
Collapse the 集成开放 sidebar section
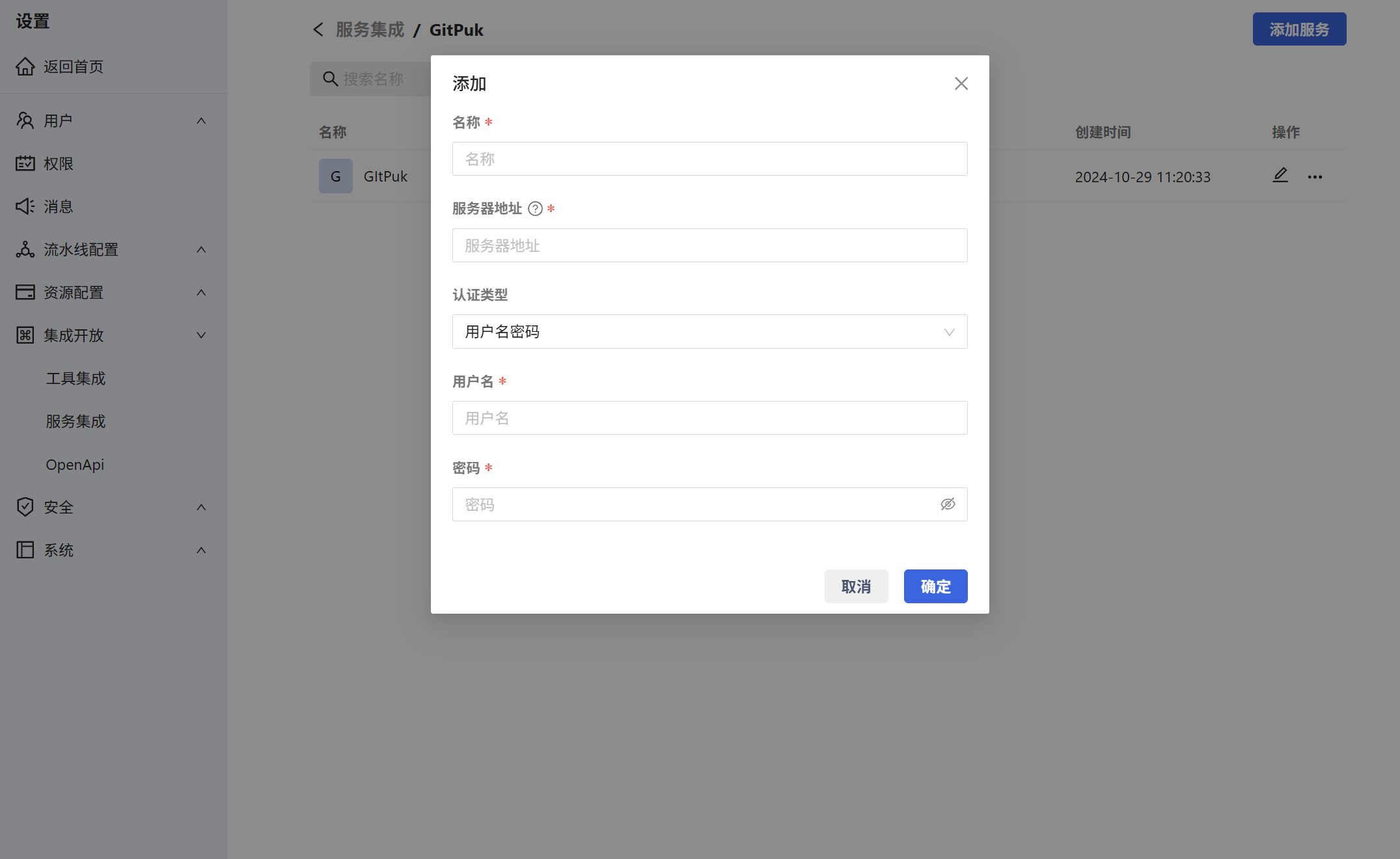point(201,335)
